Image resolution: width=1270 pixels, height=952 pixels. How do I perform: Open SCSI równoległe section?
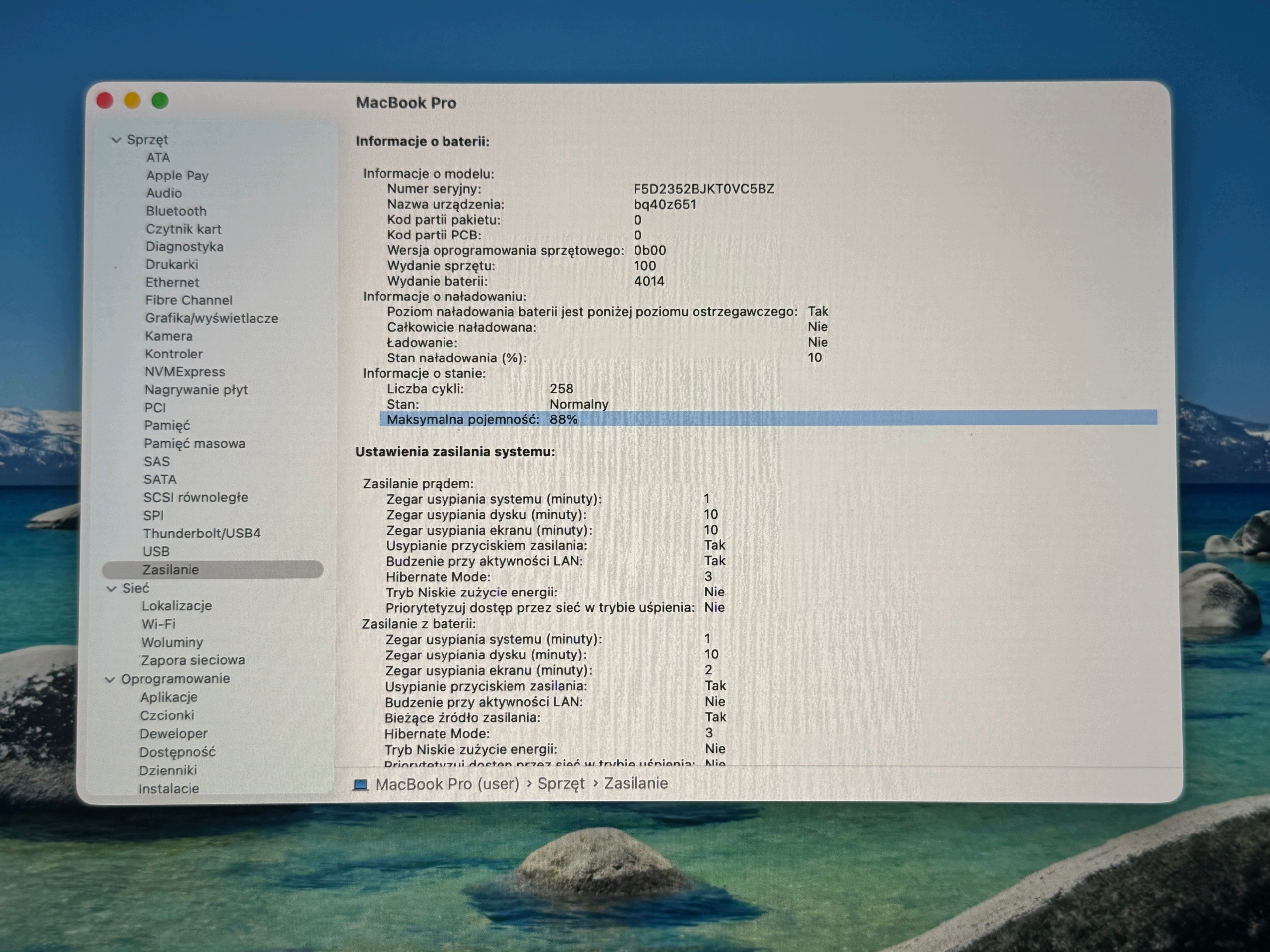click(x=196, y=497)
